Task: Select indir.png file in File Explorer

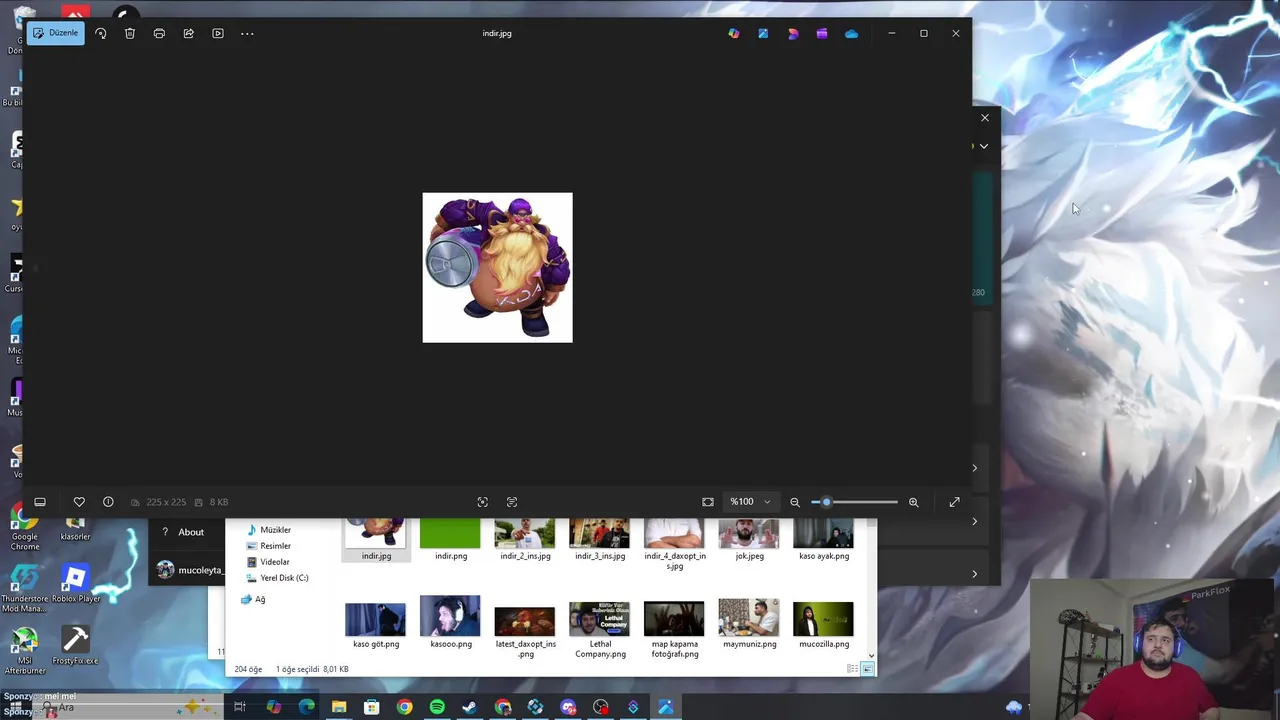Action: click(450, 540)
